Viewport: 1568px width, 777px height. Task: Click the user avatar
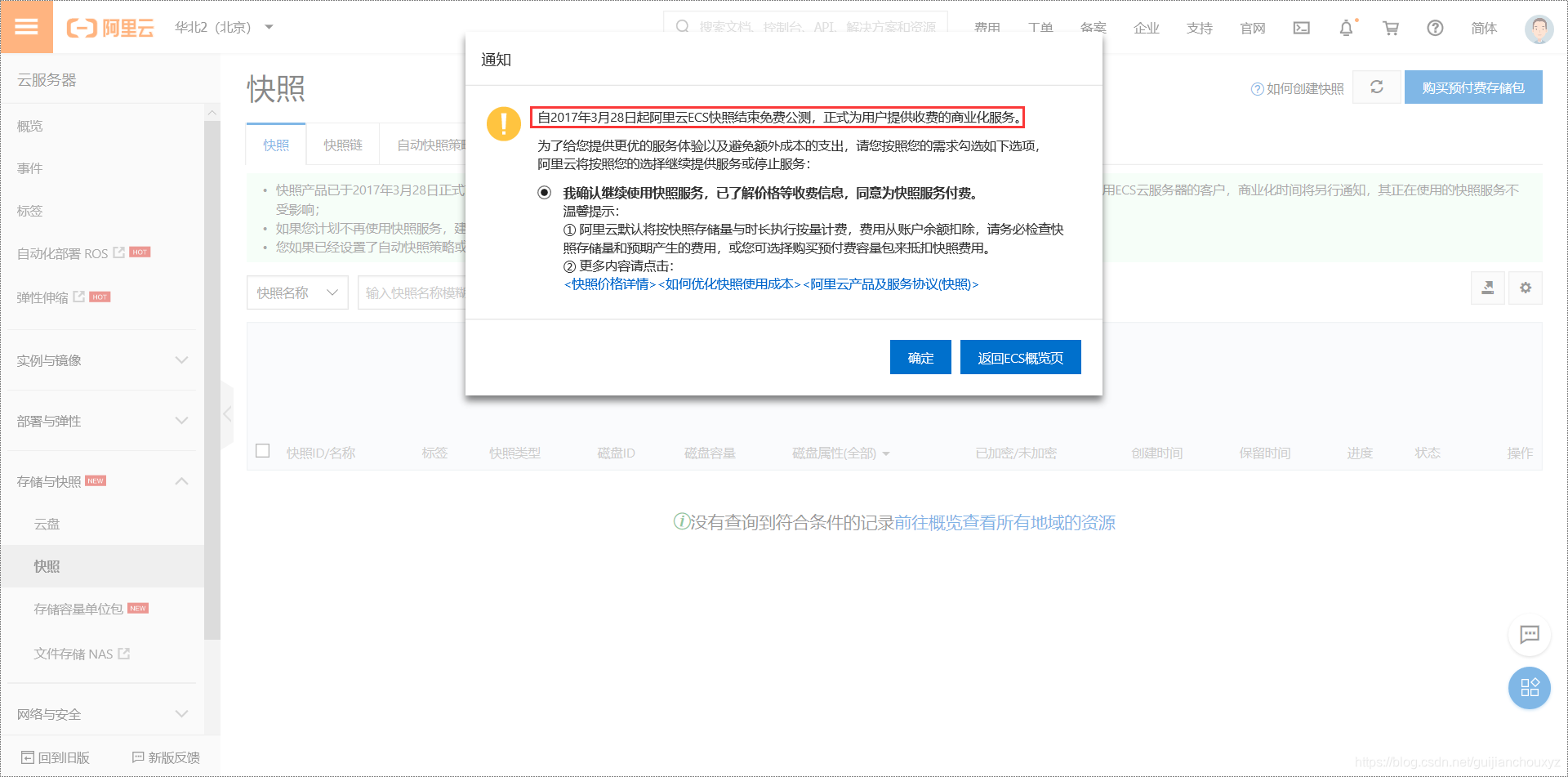pyautogui.click(x=1539, y=29)
